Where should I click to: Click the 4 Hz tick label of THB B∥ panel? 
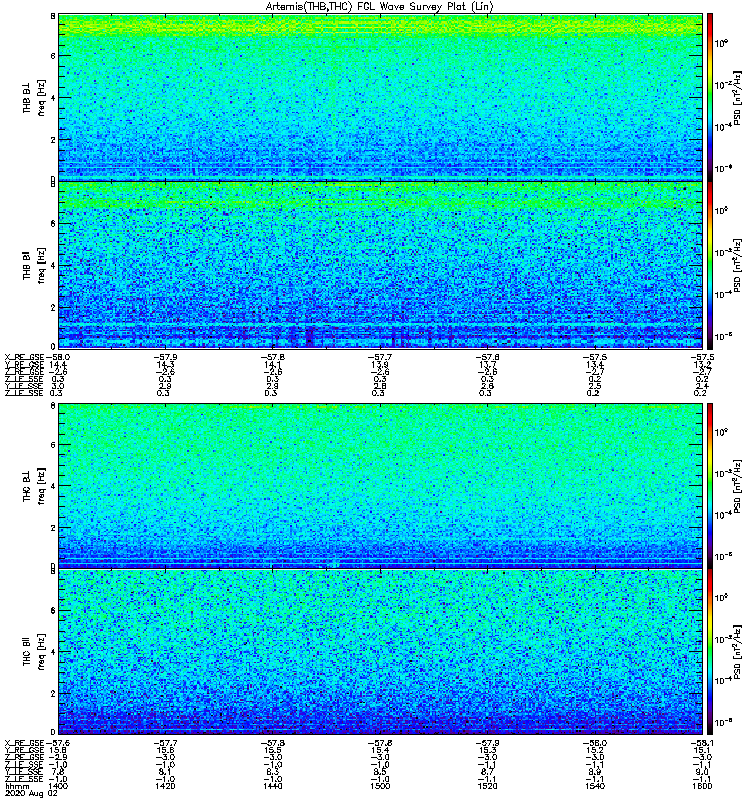53,266
